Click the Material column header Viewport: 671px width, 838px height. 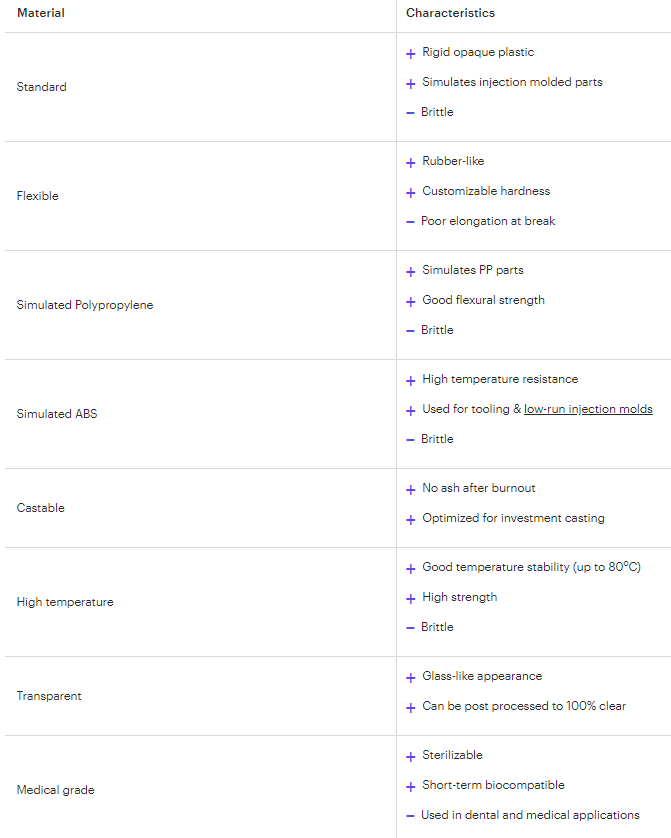click(x=41, y=13)
